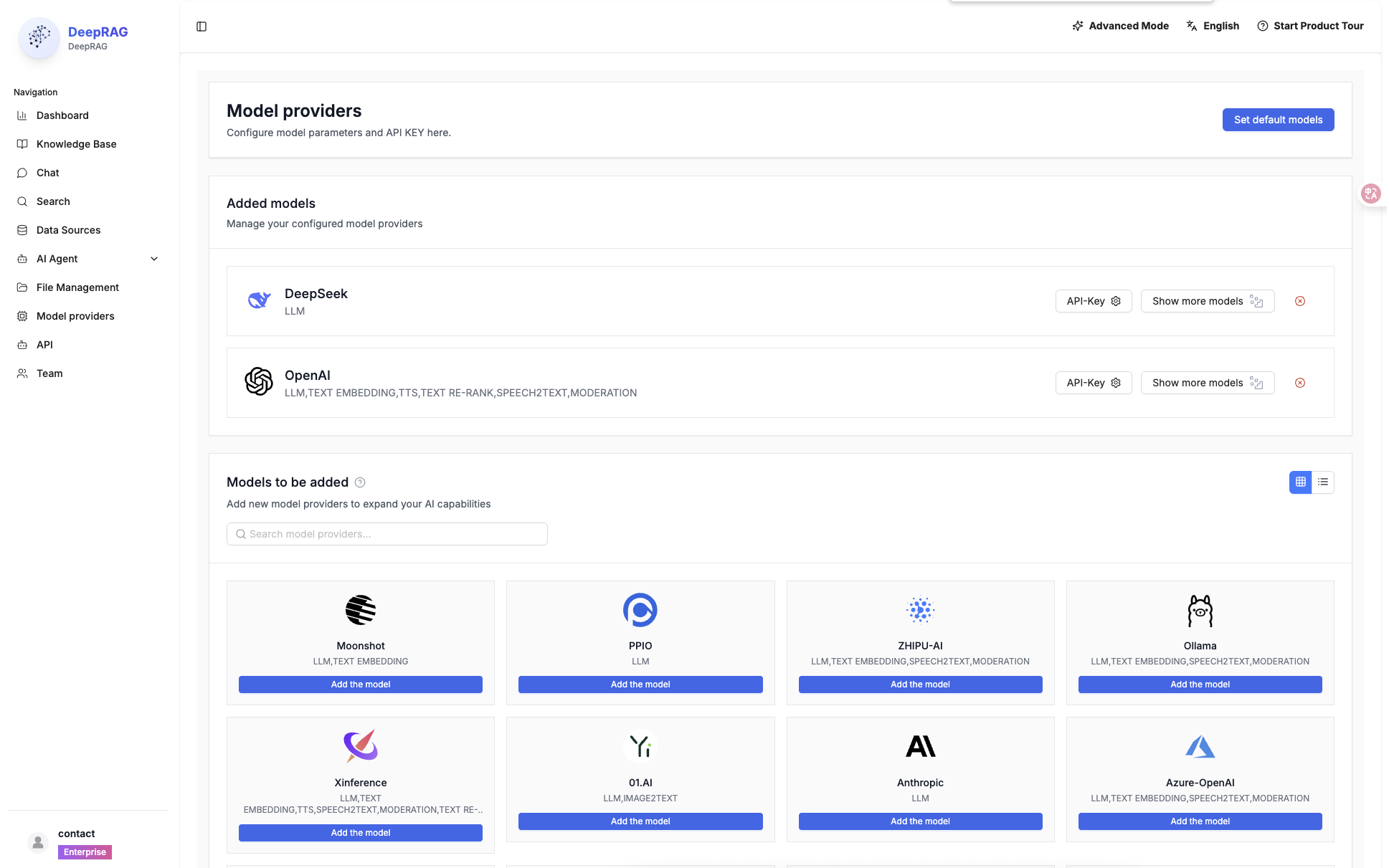Switch to list view layout

(x=1323, y=482)
